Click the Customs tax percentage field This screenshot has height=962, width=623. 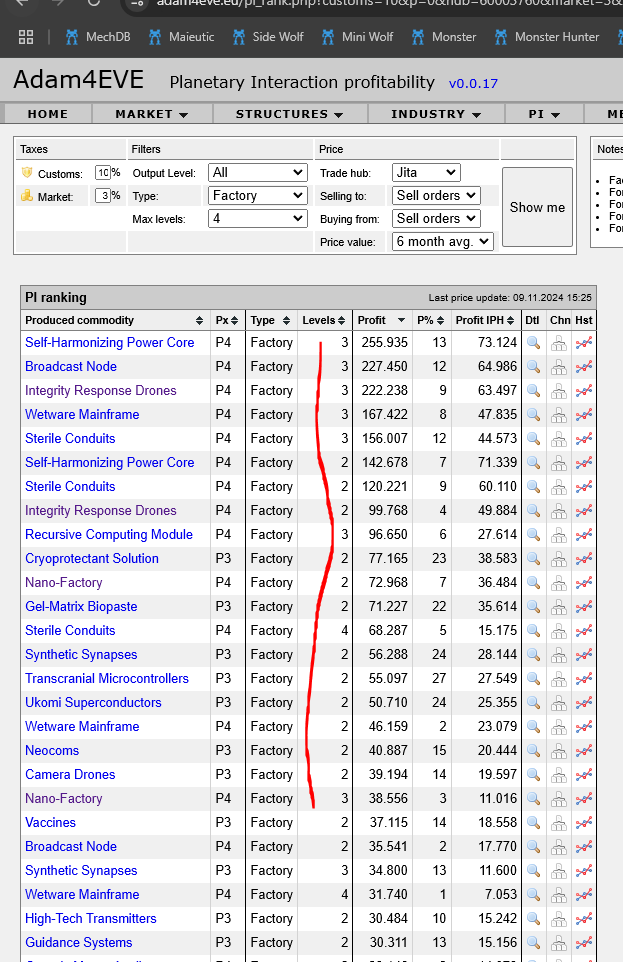[103, 173]
